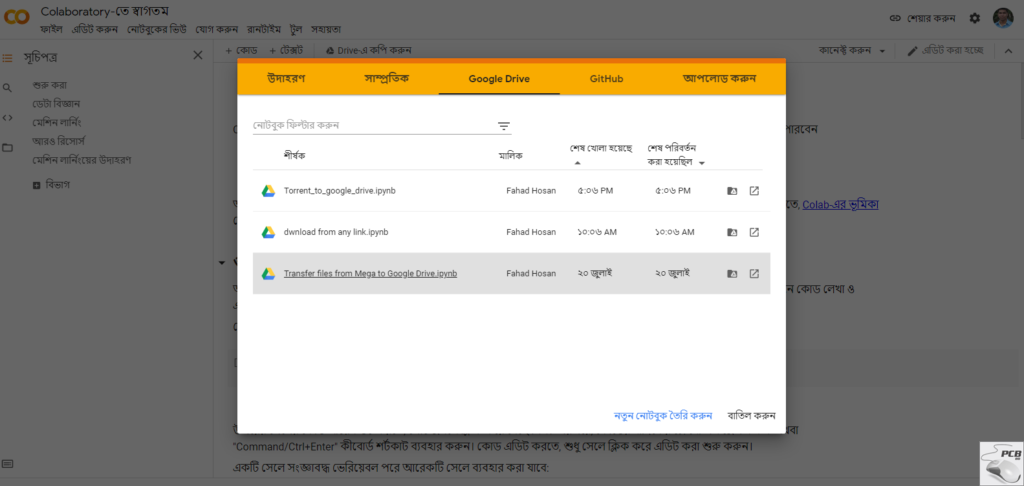Image resolution: width=1024 pixels, height=486 pixels.
Task: Open the সহায়তা menu
Action: 325,29
